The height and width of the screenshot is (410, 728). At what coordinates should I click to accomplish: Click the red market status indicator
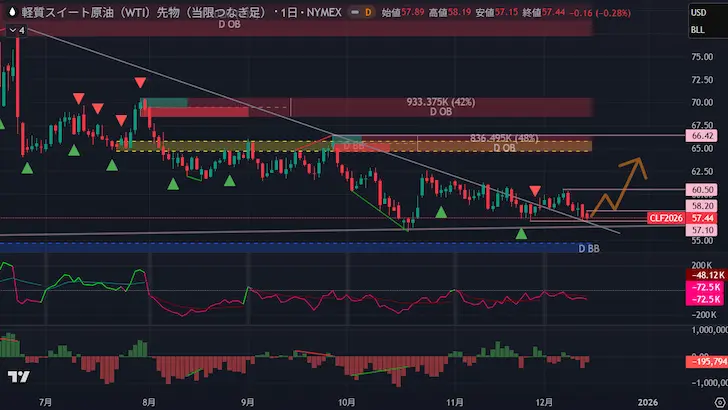[350, 11]
